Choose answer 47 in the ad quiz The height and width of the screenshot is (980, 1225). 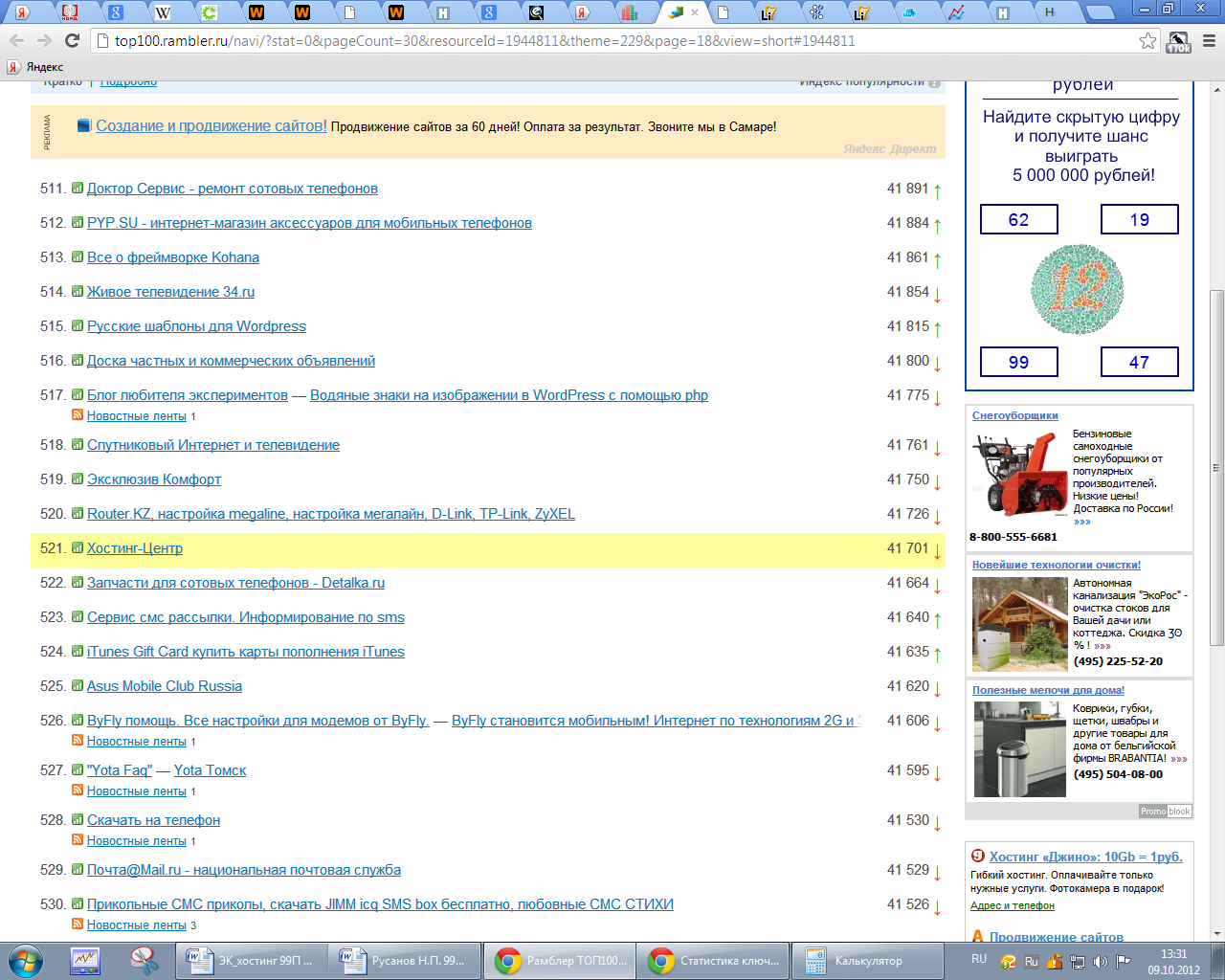(1140, 362)
